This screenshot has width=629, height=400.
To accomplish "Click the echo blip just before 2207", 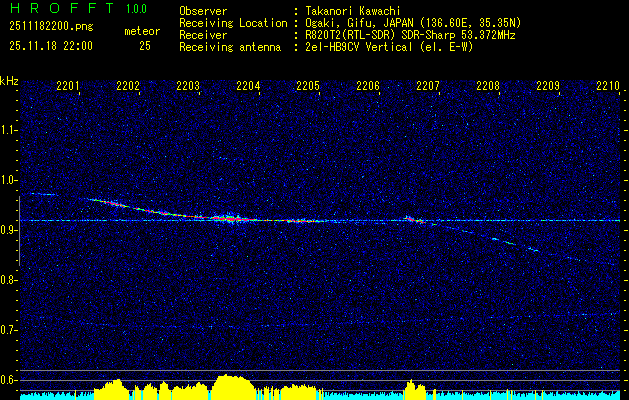I will pos(413,219).
